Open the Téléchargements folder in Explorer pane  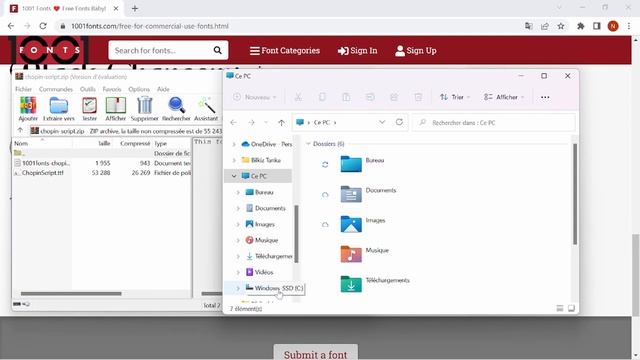click(375, 284)
